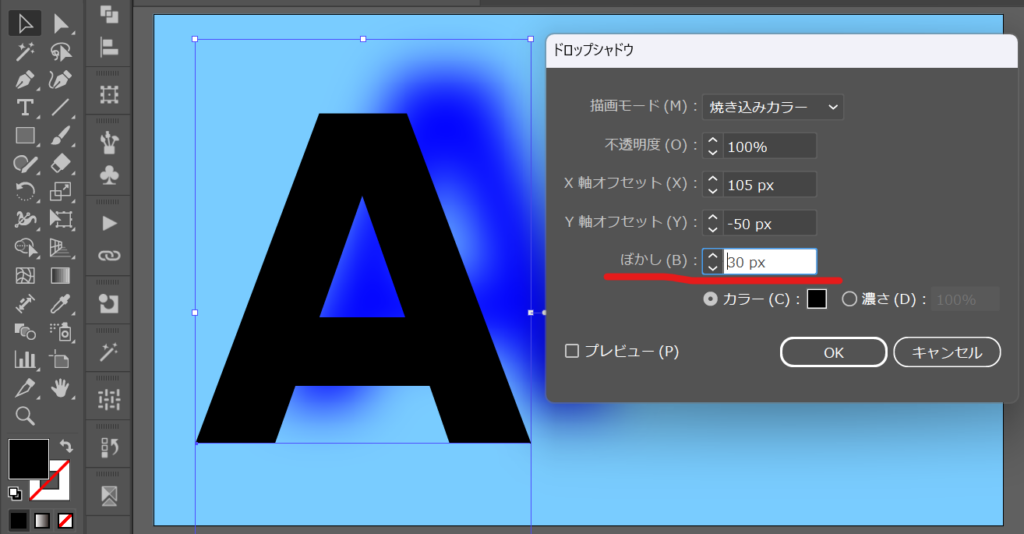
Task: Open the Pathfinder panel icon
Action: click(109, 14)
